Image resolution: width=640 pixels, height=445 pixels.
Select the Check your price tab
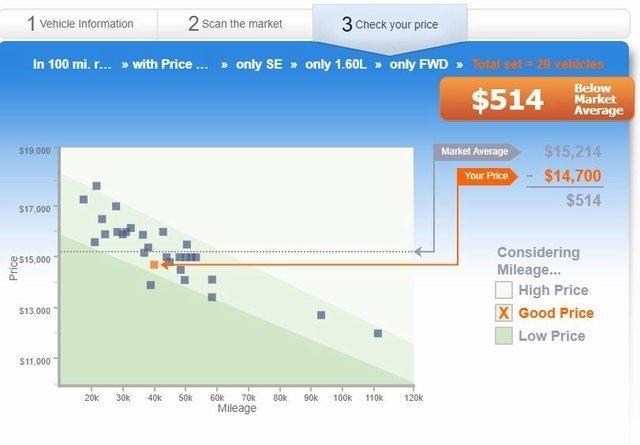coord(389,24)
